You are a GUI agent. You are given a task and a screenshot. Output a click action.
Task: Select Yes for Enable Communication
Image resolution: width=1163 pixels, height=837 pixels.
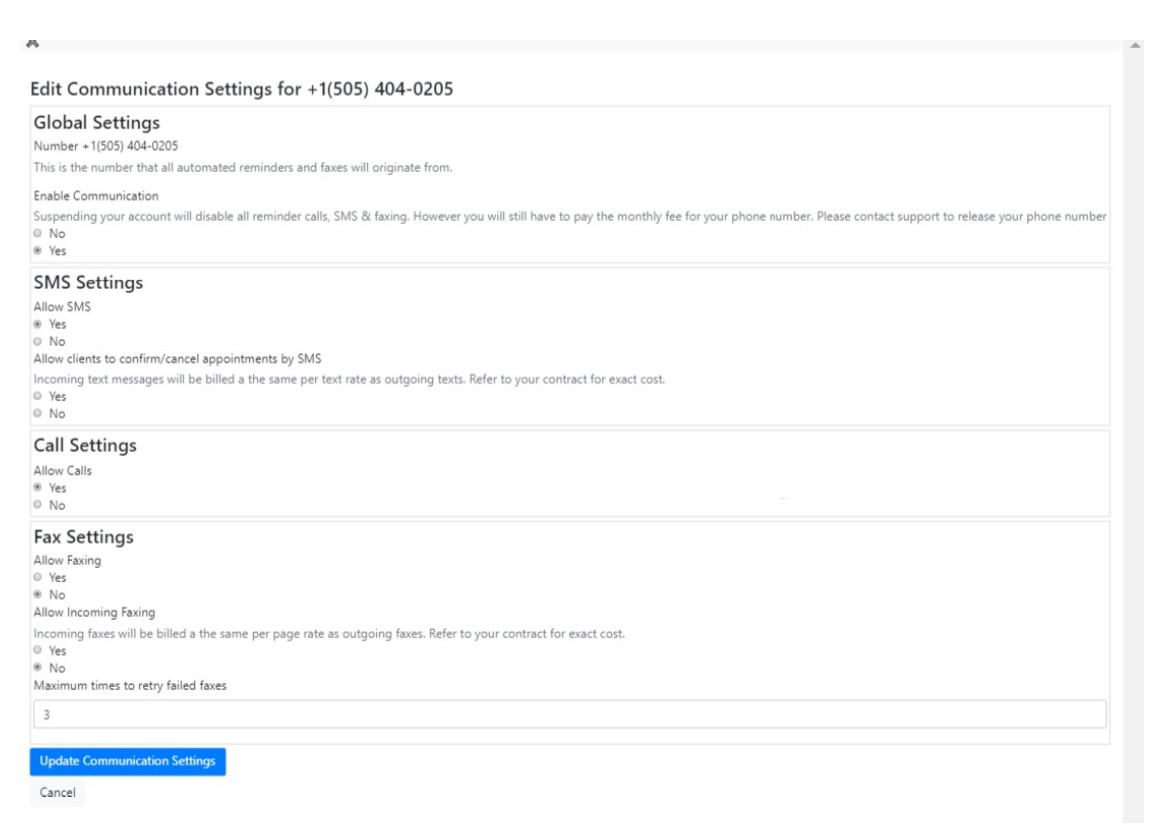(38, 251)
